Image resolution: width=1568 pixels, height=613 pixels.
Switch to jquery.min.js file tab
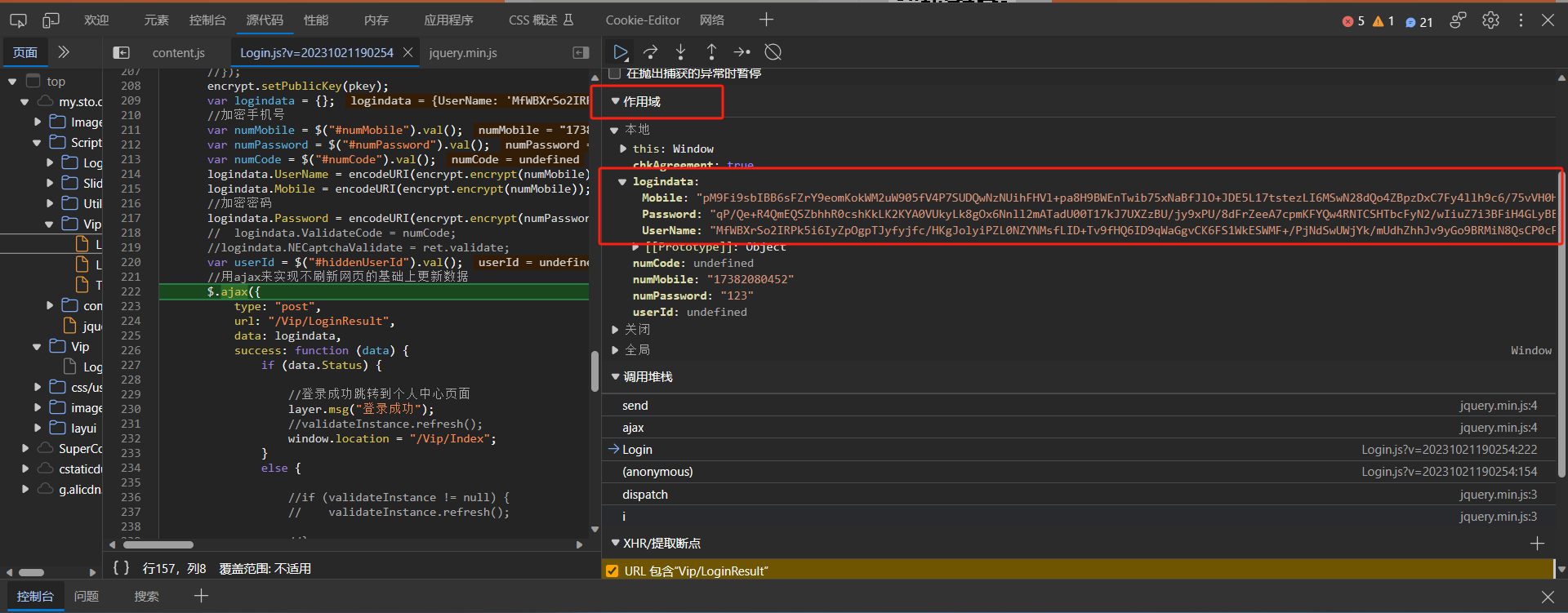tap(463, 52)
